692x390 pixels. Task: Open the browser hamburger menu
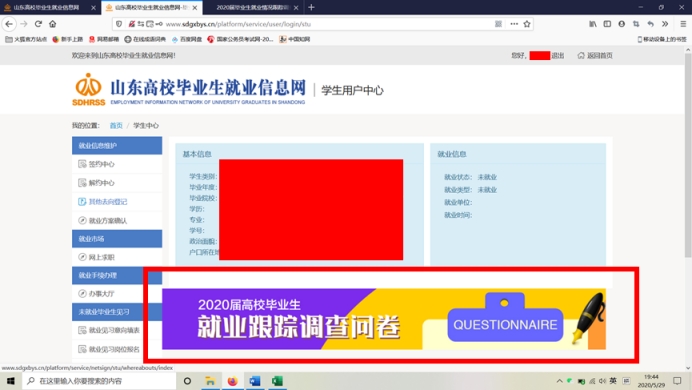point(683,24)
